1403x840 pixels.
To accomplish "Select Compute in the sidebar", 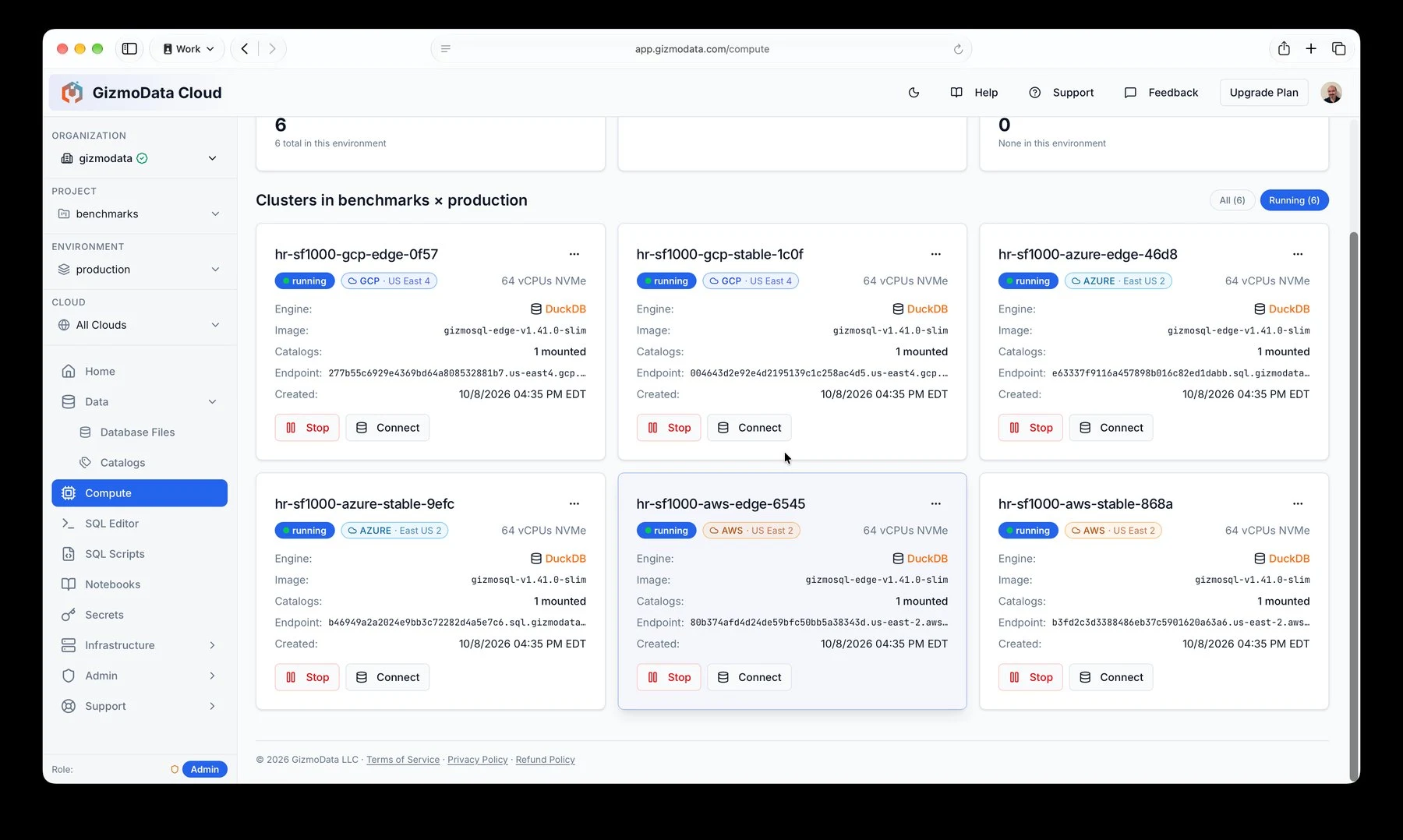I will pos(140,493).
